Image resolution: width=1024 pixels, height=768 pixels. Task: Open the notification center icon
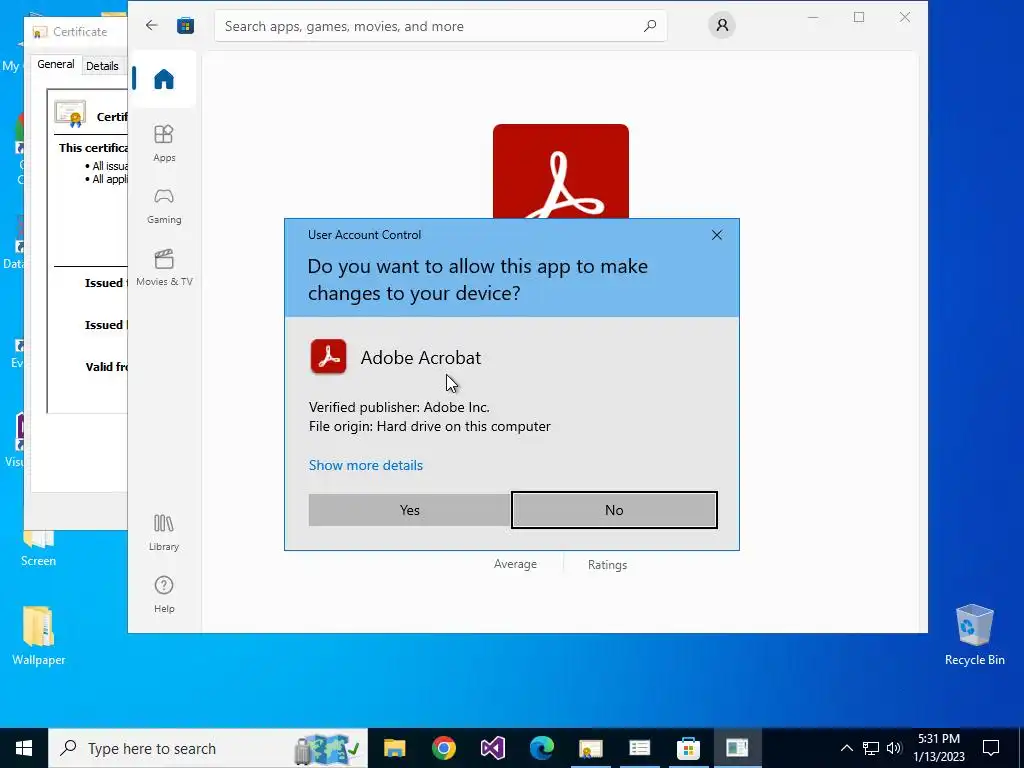click(x=991, y=748)
